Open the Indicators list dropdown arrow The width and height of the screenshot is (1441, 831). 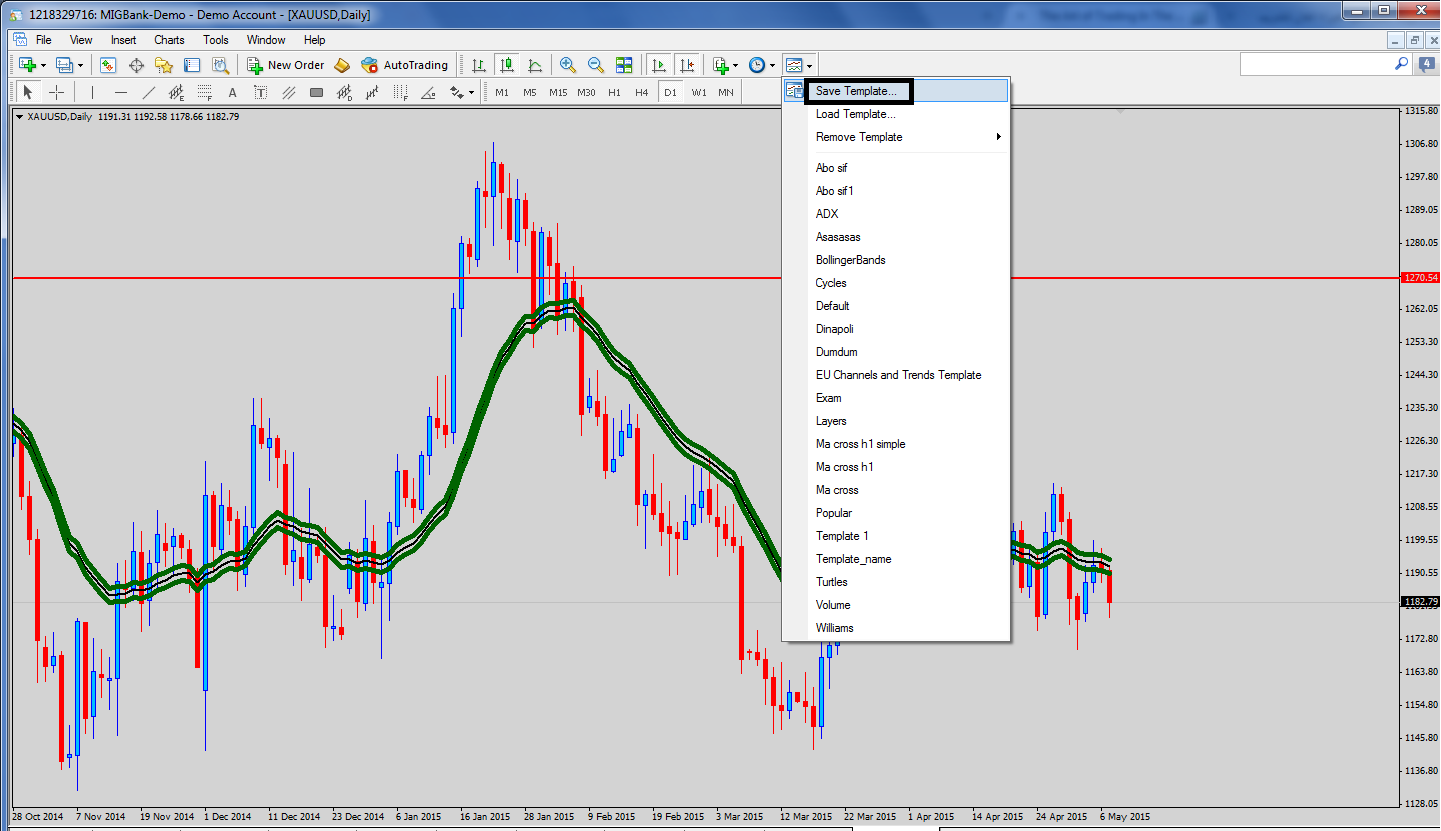(x=736, y=66)
